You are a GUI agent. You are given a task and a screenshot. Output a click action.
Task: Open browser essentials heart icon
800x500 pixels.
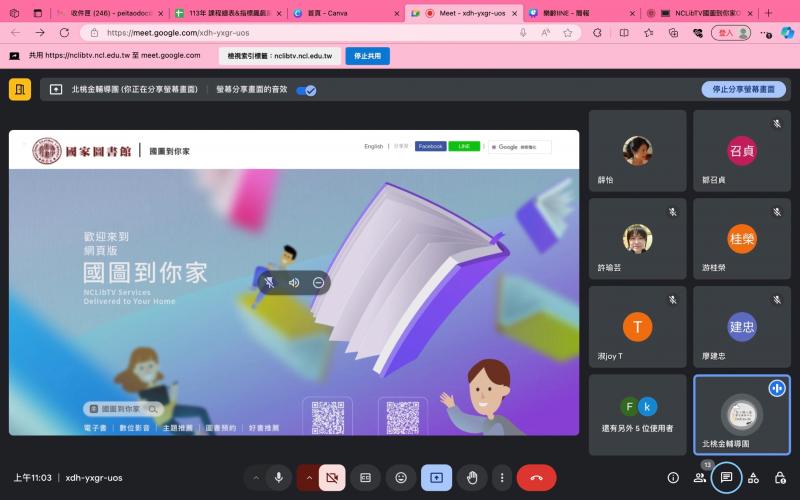click(698, 33)
